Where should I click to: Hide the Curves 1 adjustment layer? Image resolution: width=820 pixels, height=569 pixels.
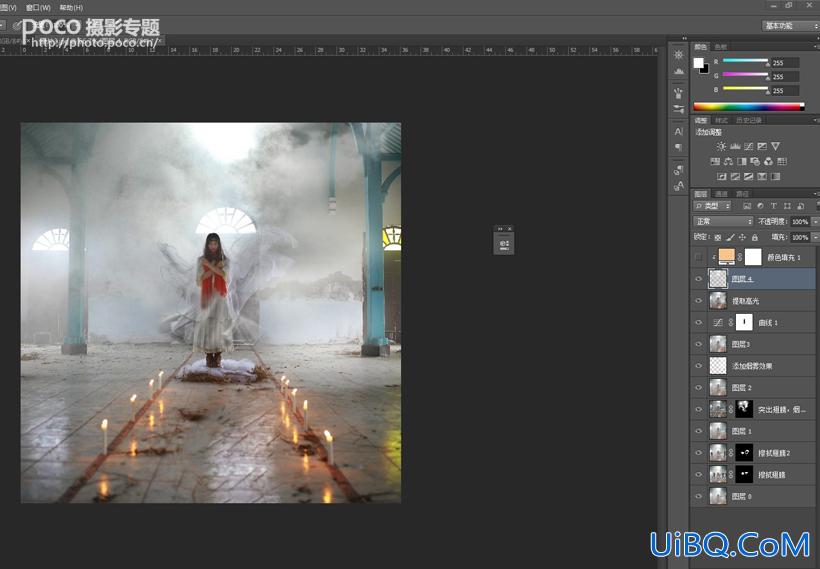(x=699, y=323)
